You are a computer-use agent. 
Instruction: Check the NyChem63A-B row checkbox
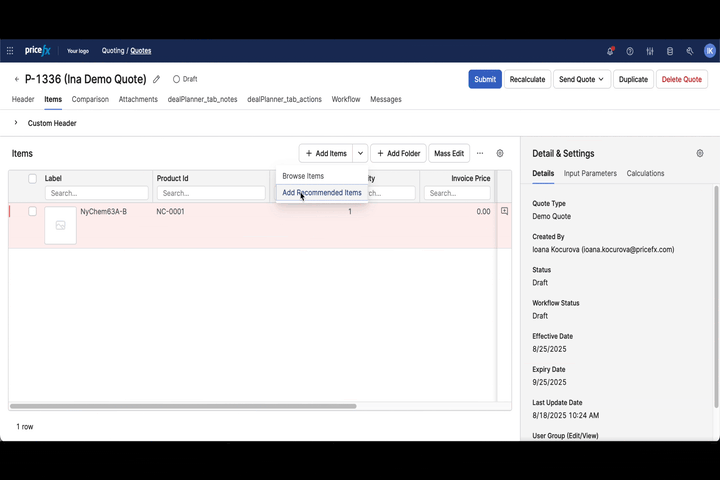32,212
